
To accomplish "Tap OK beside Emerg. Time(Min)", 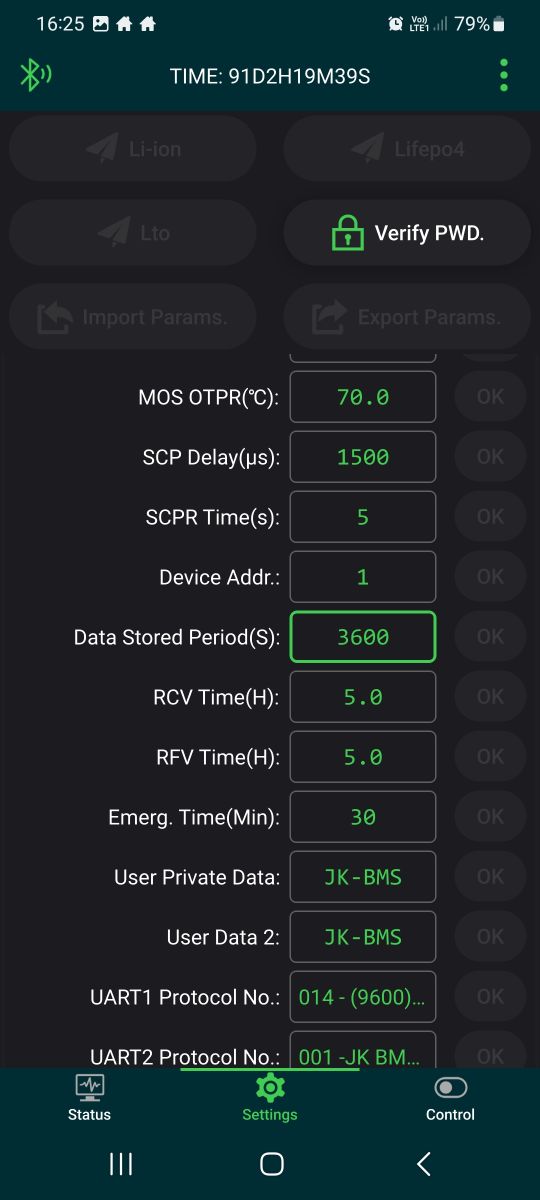I will tap(490, 817).
